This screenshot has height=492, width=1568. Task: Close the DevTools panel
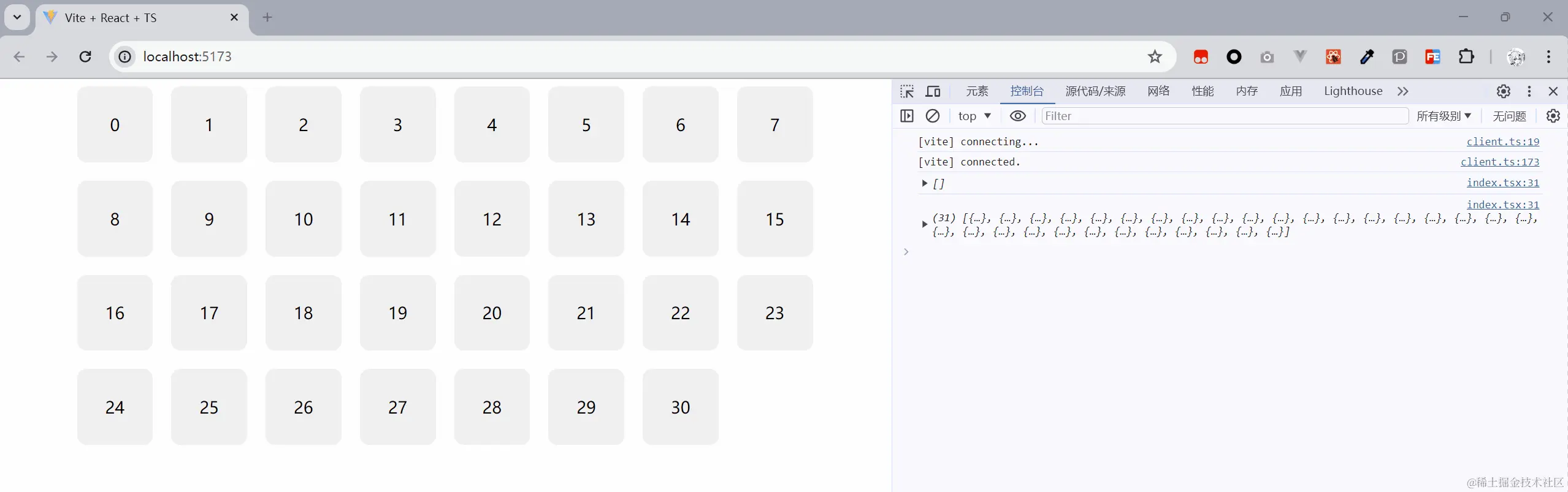point(1553,91)
